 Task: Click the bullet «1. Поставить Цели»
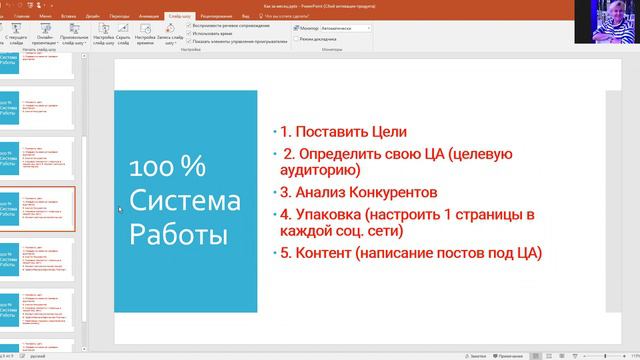click(343, 132)
